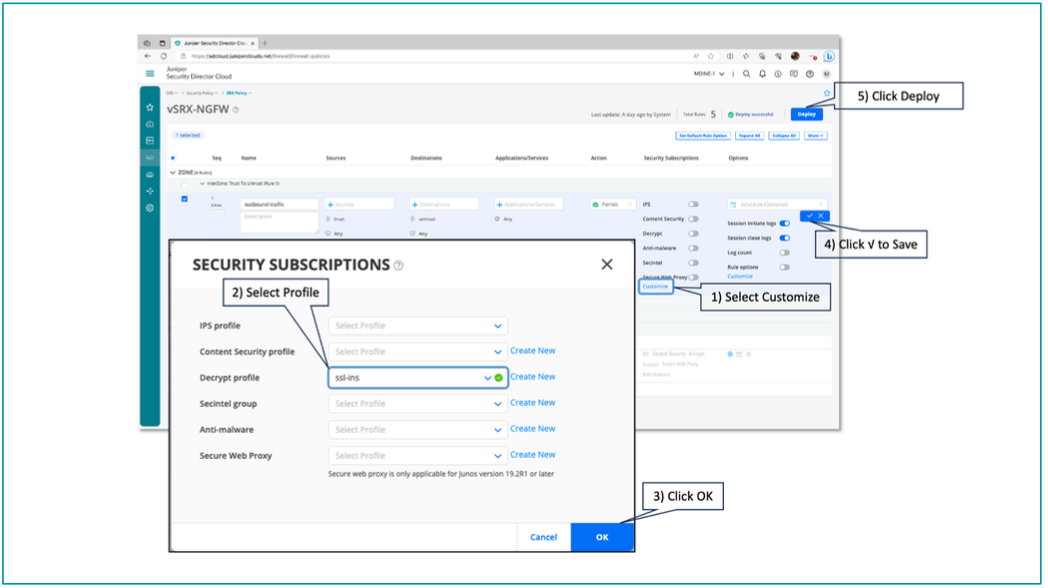The height and width of the screenshot is (588, 1048).
Task: Toggle the IPS subscription switch
Action: 693,204
